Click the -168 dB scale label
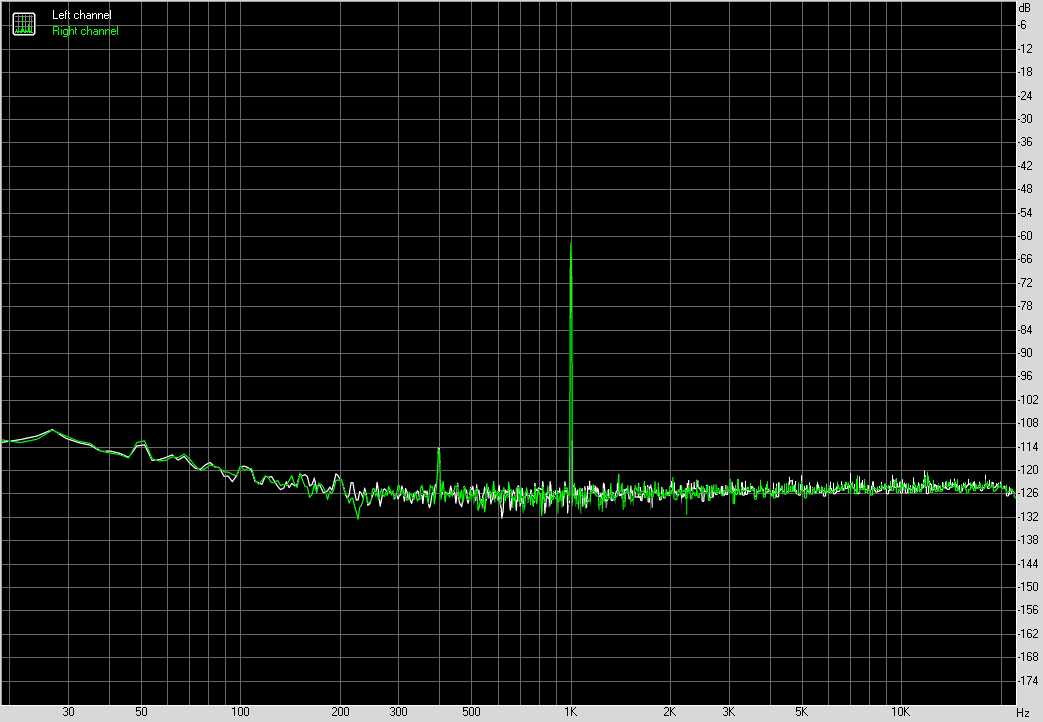 coord(1028,657)
